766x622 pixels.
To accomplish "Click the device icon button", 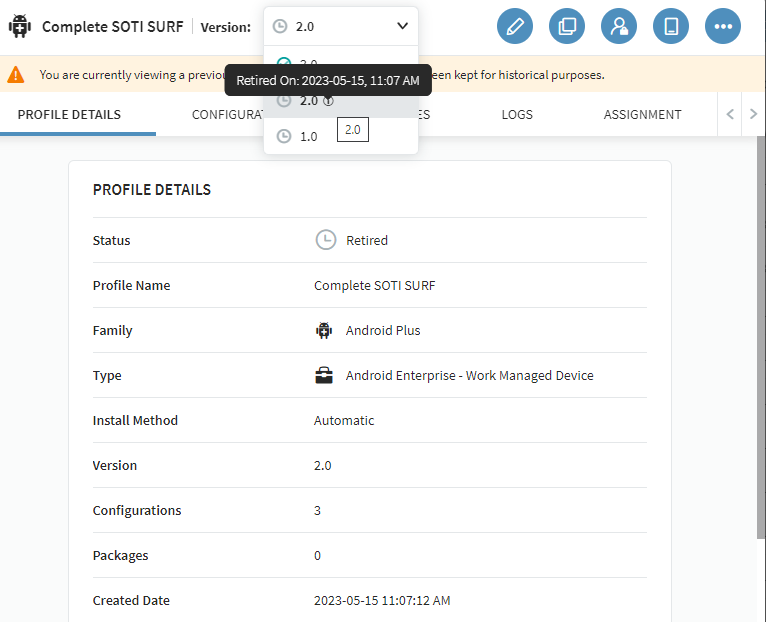I will coord(671,26).
